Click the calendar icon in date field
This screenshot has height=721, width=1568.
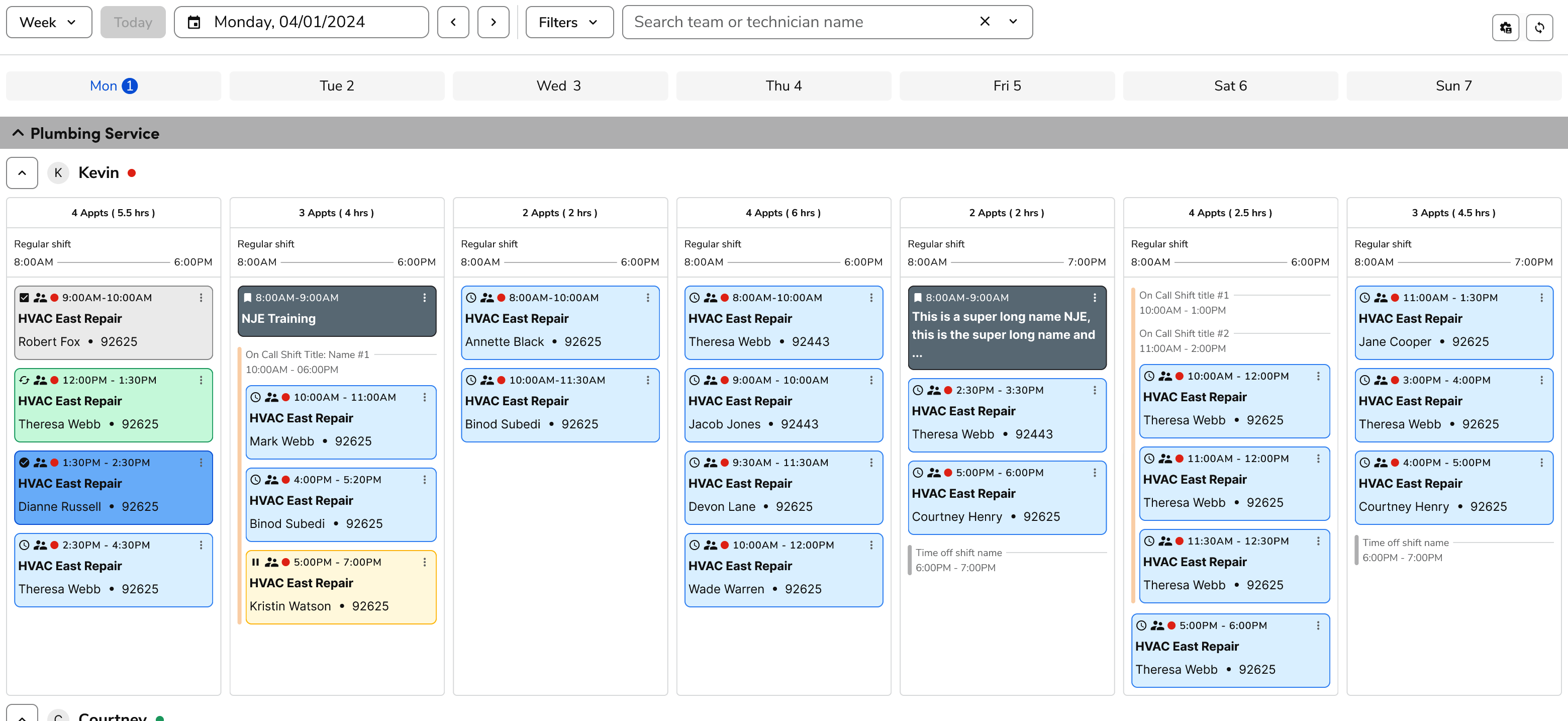click(193, 23)
